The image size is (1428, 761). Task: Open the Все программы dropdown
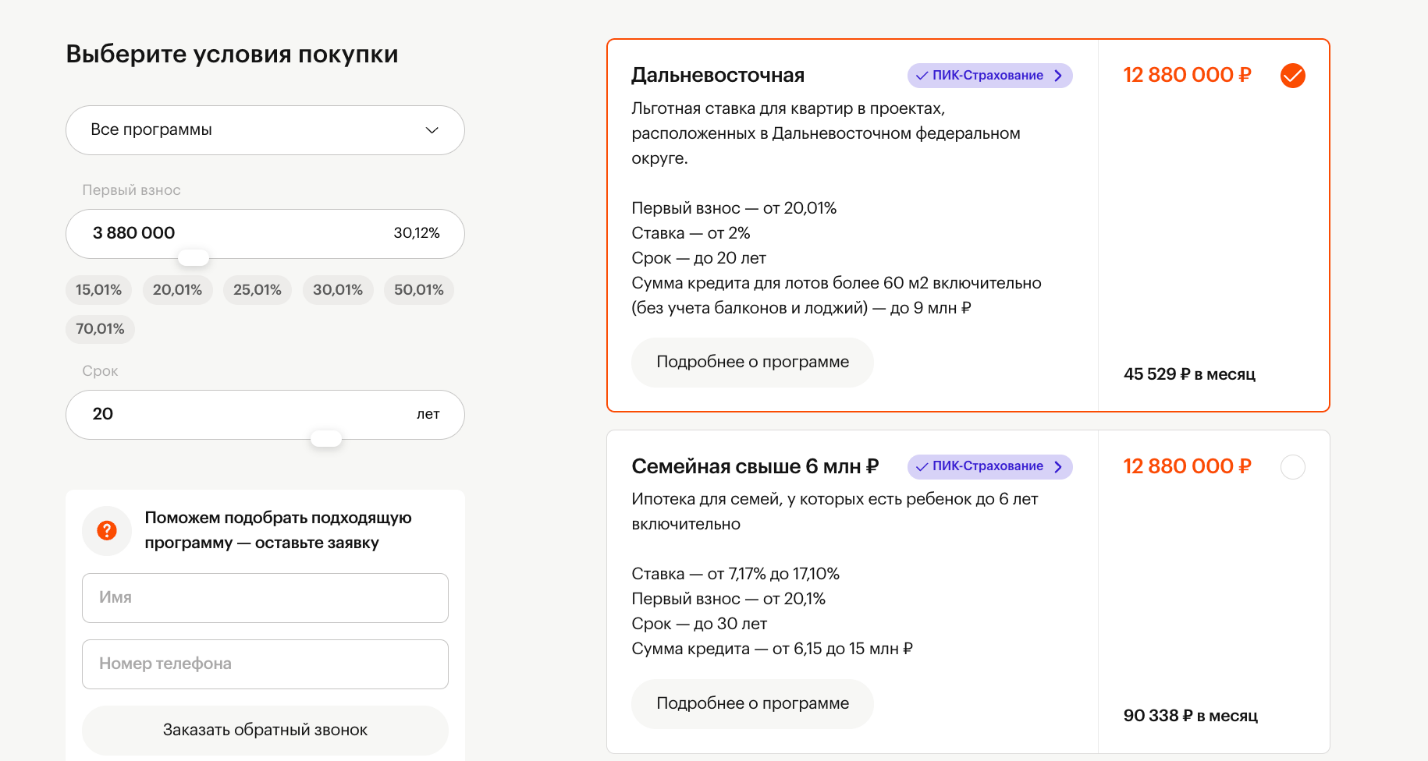tap(265, 130)
